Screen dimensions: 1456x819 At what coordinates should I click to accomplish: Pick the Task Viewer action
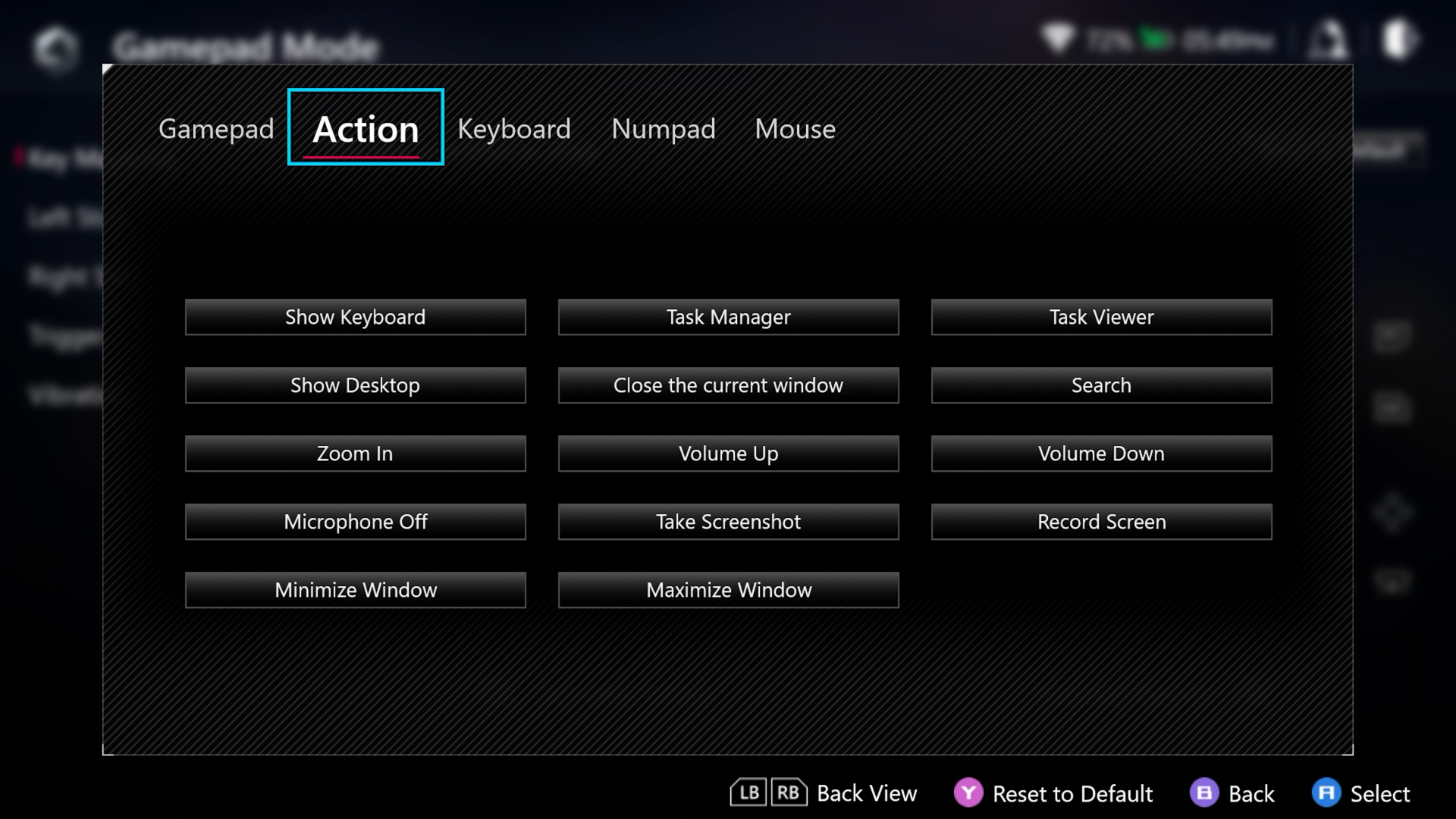[1101, 317]
